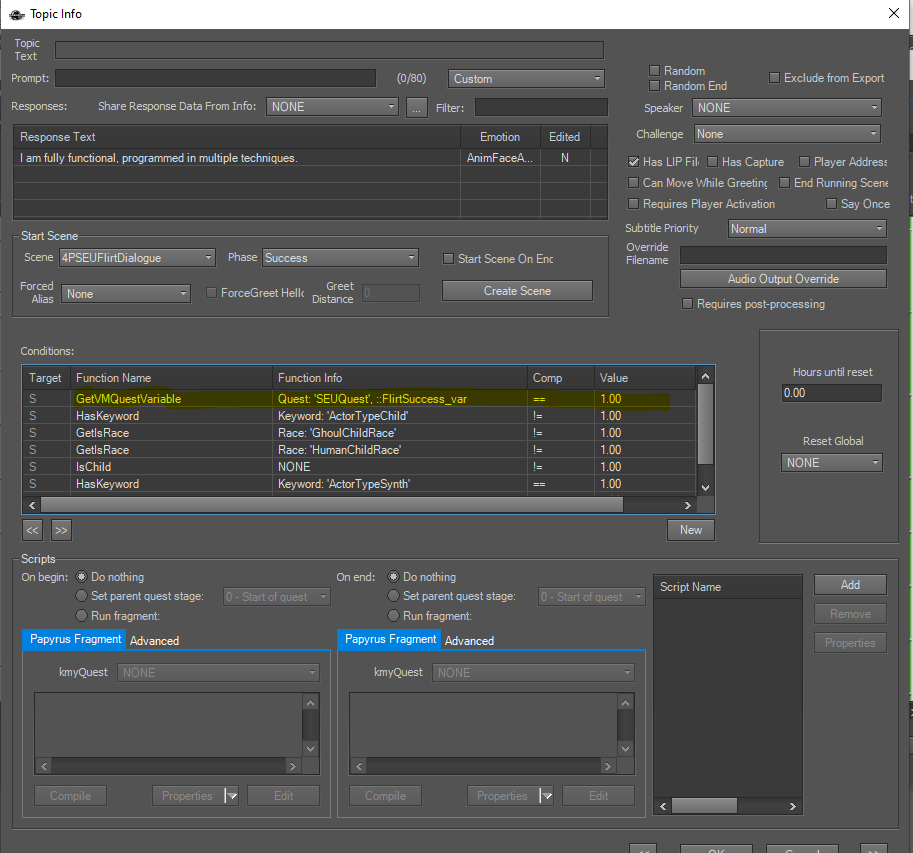
Task: Open the Subtitle Priority dropdown
Action: coord(807,229)
